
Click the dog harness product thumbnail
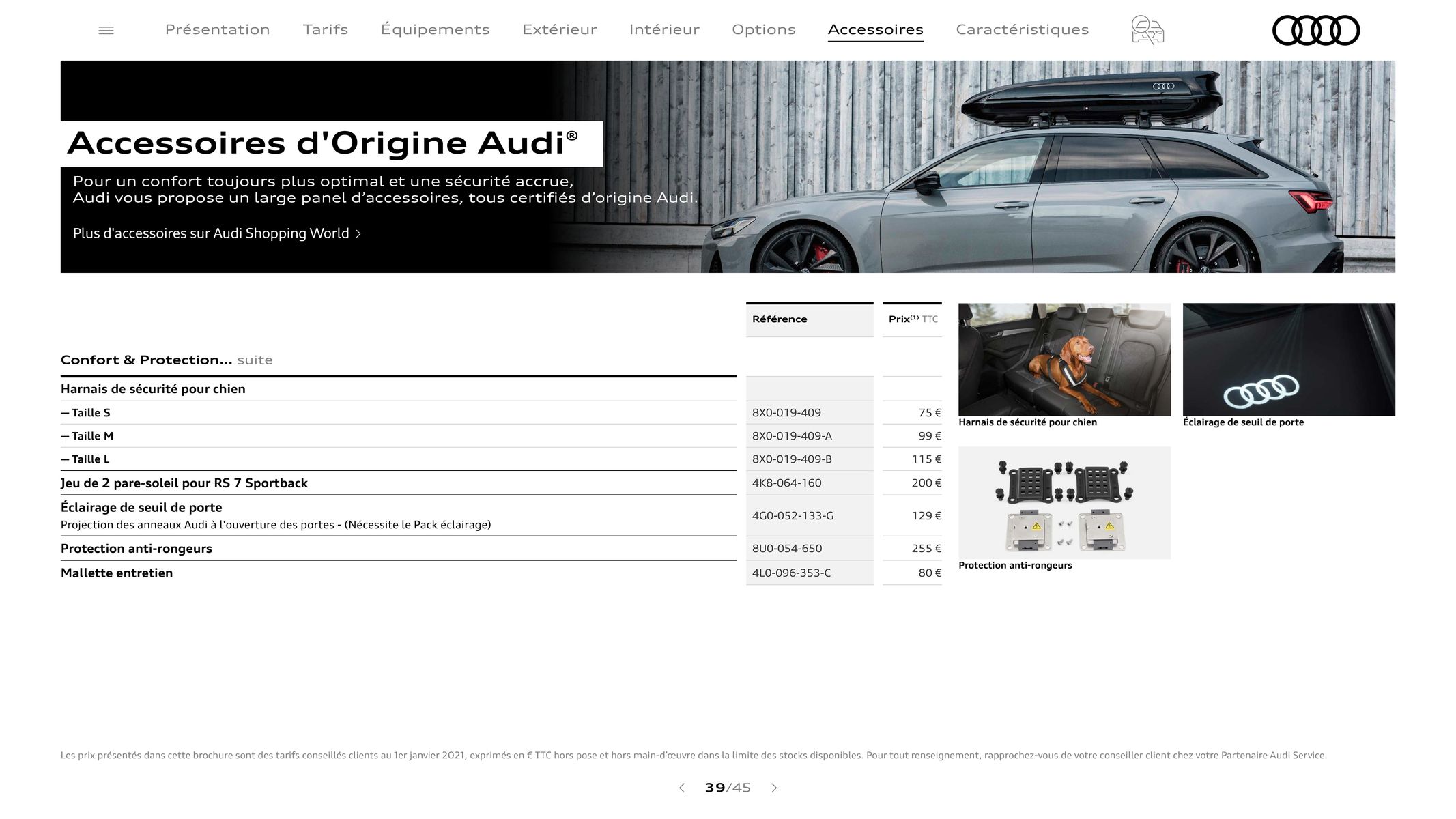[1064, 359]
